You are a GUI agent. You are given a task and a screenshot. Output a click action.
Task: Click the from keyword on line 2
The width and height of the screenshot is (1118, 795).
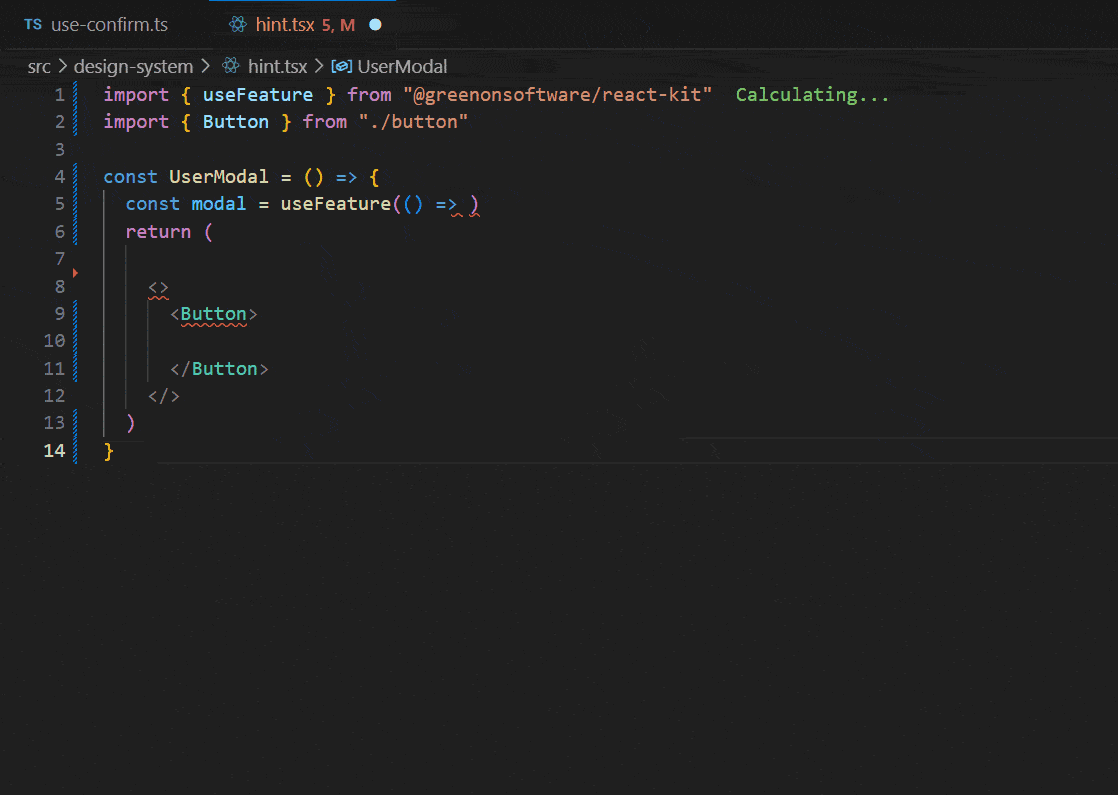(x=324, y=122)
